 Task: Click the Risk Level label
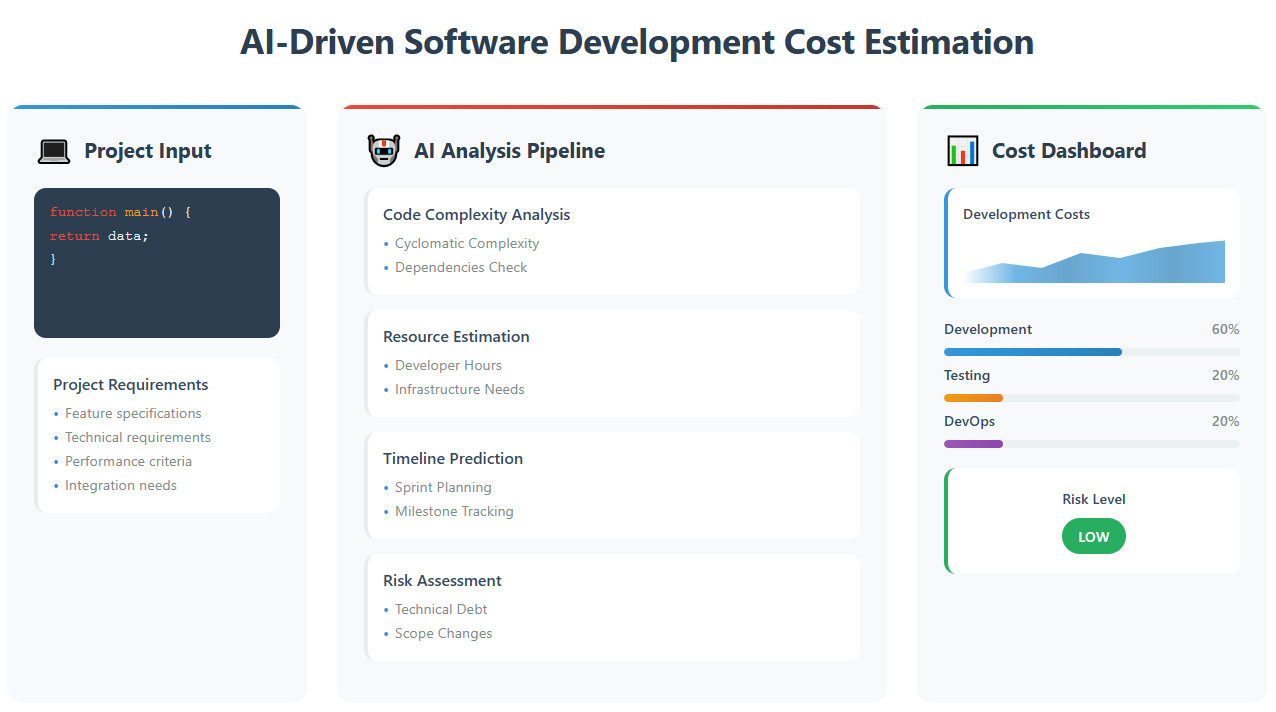tap(1094, 499)
